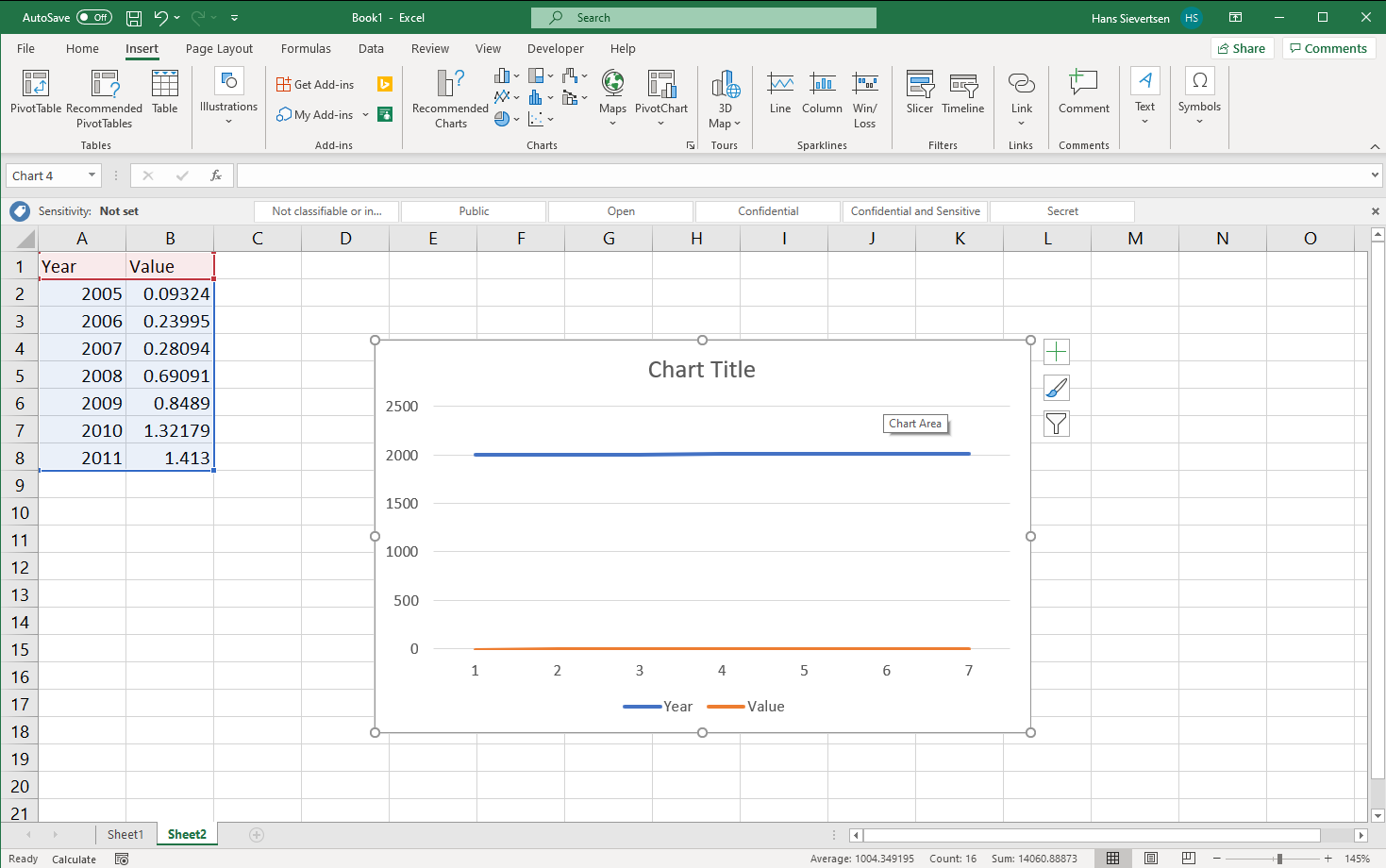
Task: Insert a Table from the ribbon
Action: coord(165,92)
